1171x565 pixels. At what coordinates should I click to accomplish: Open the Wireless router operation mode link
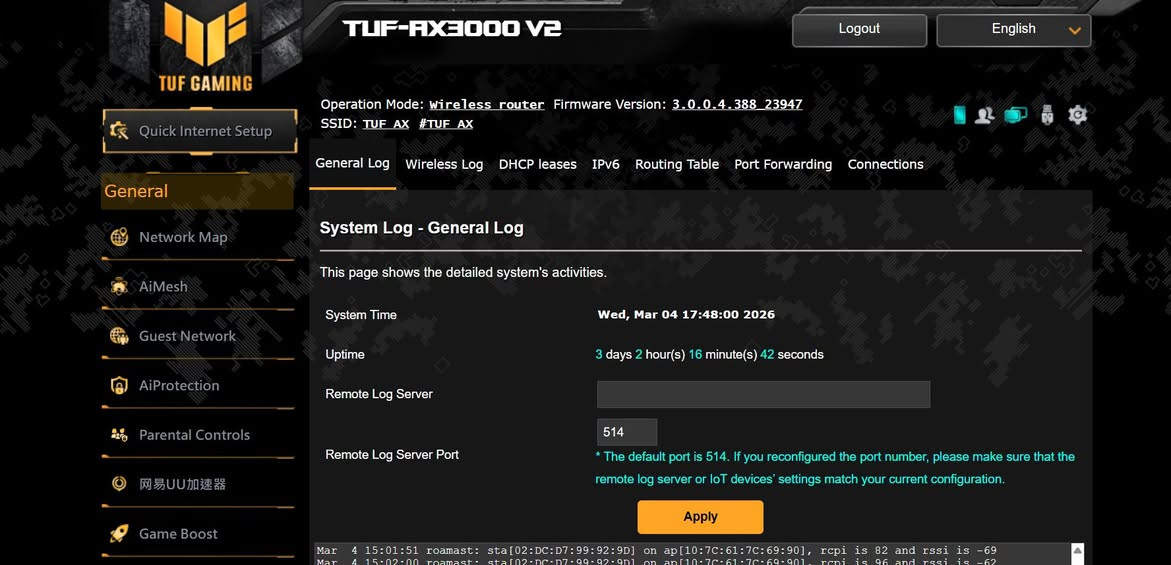pyautogui.click(x=487, y=104)
